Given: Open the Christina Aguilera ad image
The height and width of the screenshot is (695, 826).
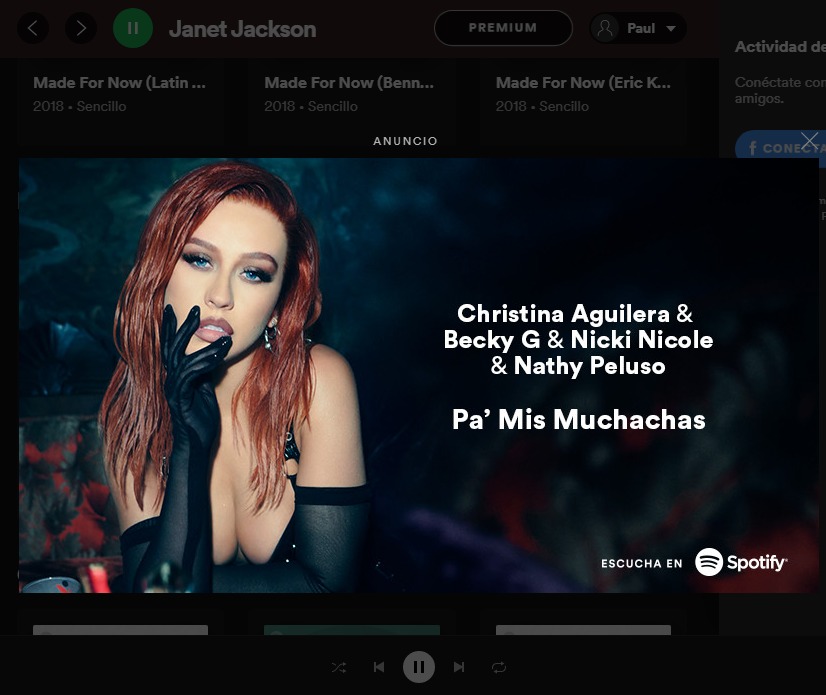Looking at the screenshot, I should [419, 375].
